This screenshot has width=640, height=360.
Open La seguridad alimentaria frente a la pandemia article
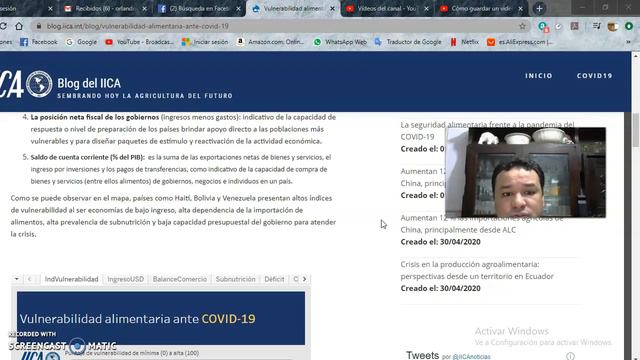tap(487, 131)
